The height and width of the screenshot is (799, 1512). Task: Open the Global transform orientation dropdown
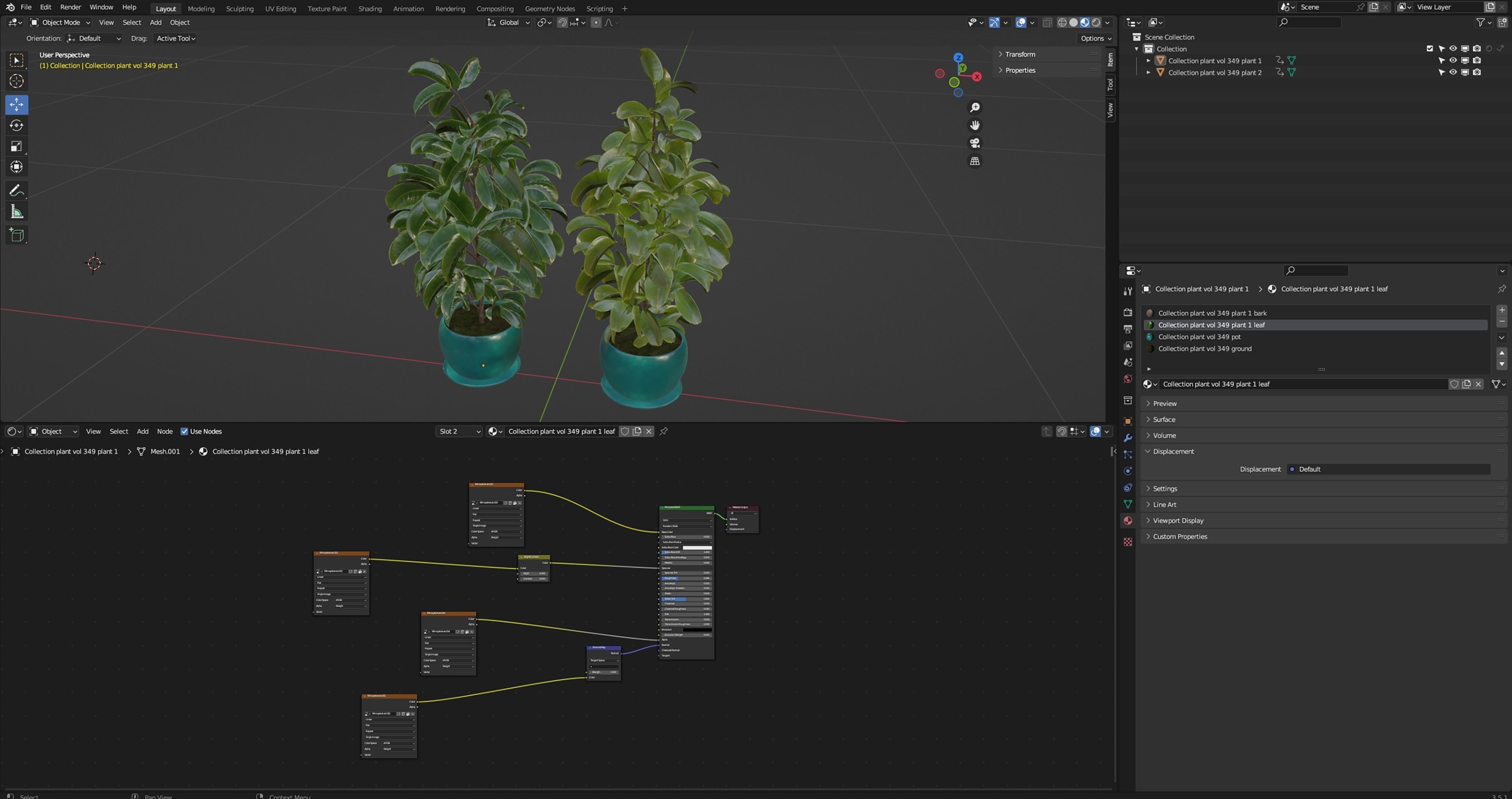pyautogui.click(x=508, y=22)
